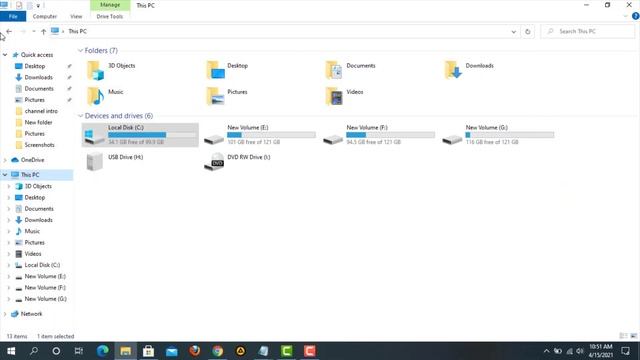Image resolution: width=640 pixels, height=360 pixels.
Task: Expand Network tree node
Action: (5, 314)
